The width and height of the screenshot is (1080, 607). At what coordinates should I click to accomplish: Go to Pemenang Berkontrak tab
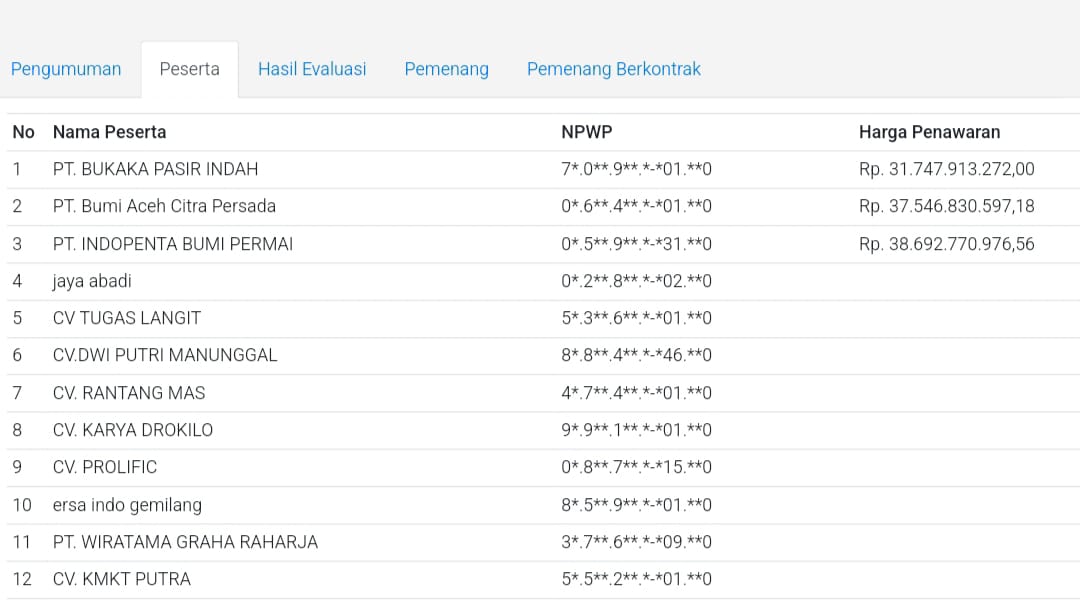point(613,69)
